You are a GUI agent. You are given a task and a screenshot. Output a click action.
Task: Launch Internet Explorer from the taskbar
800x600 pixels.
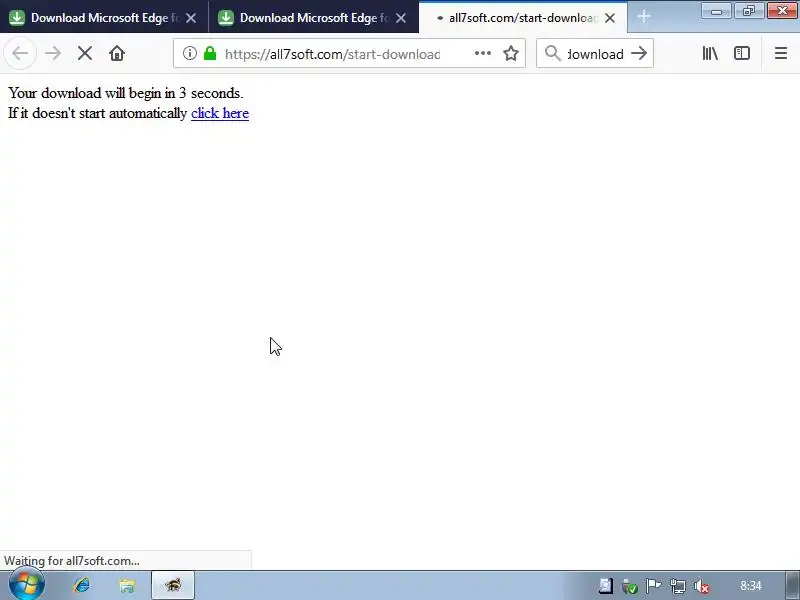tap(82, 585)
